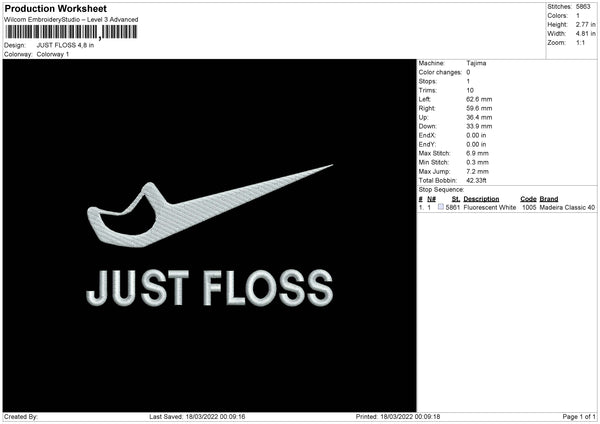Click the Width value 4.81 in

pos(585,34)
